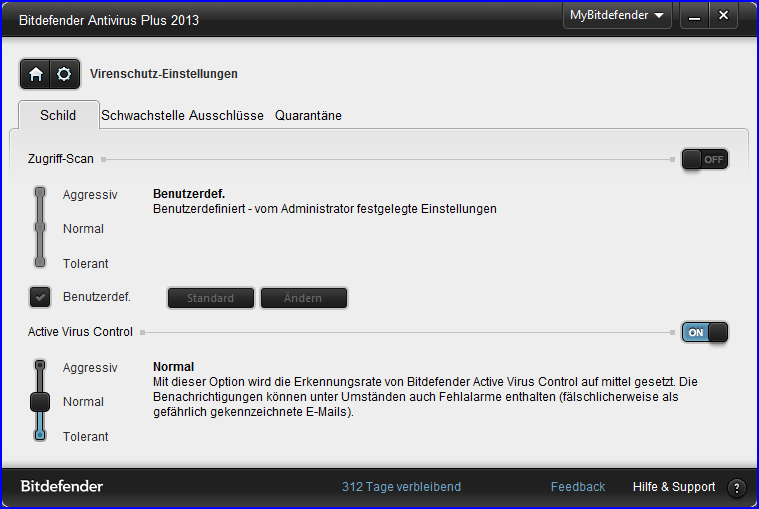Turn off Active Virus Control switch

[705, 332]
